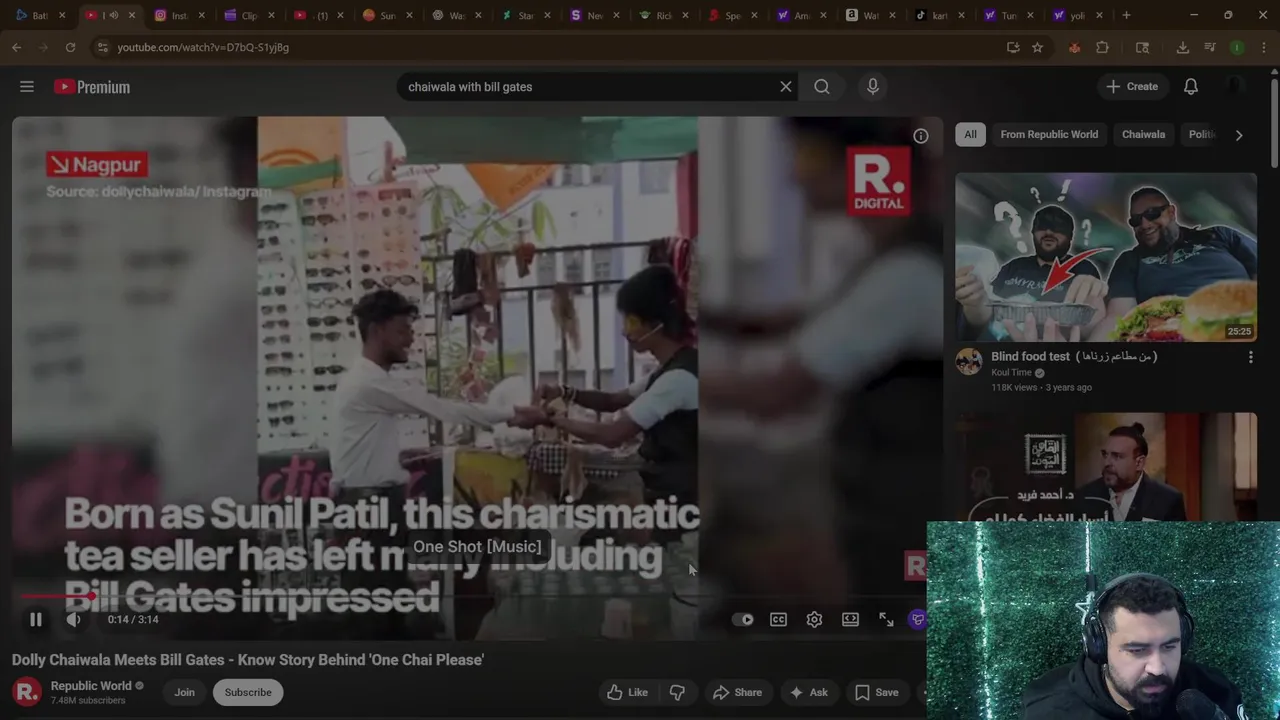1280x720 pixels.
Task: Click the purple extension icon in player
Action: [x=917, y=620]
